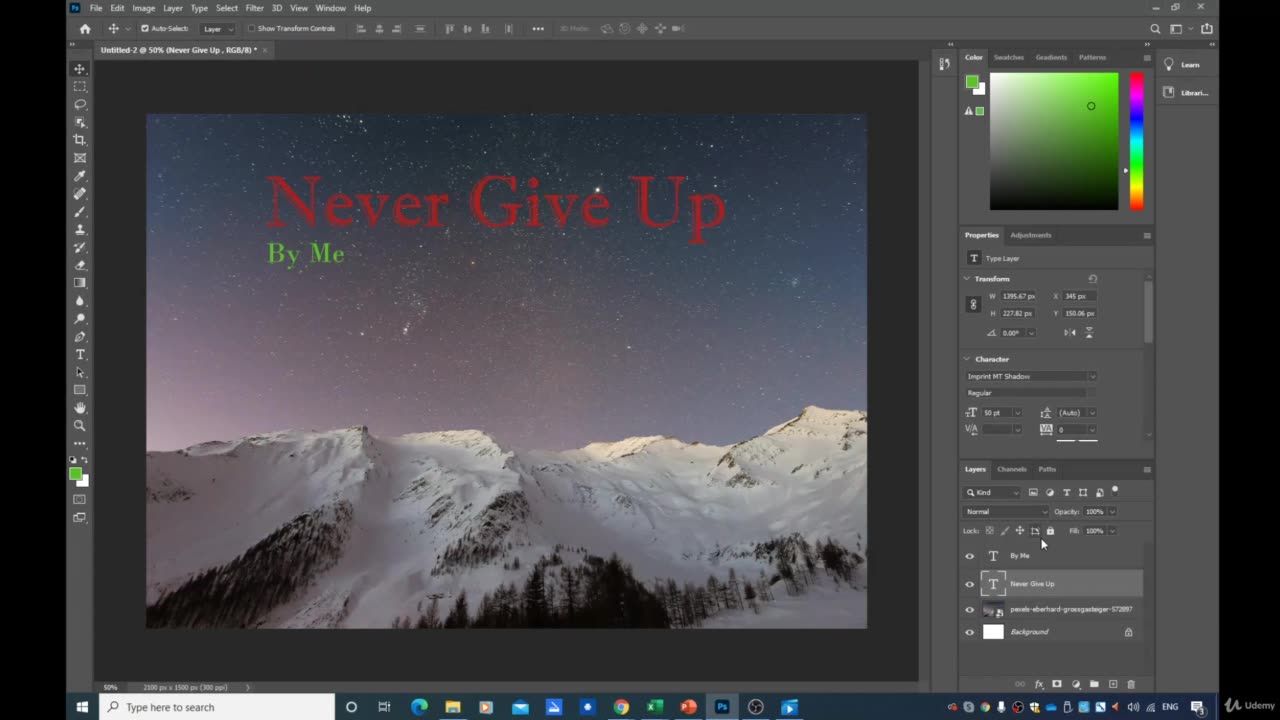Collapse the Transform section
The image size is (1280, 720).
(x=967, y=279)
